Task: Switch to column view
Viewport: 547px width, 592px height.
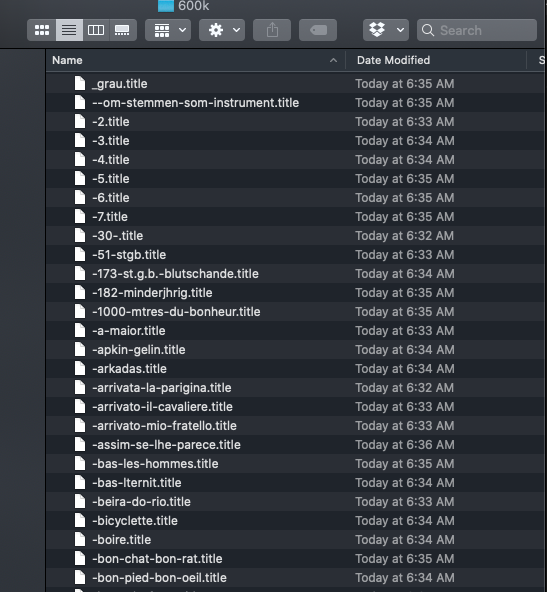Action: (x=96, y=30)
